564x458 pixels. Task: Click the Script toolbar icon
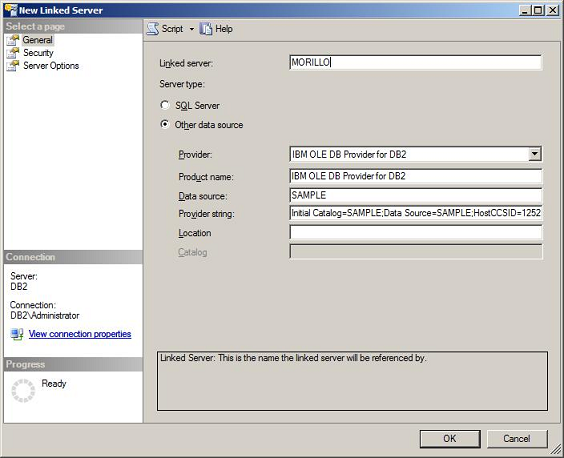[x=153, y=29]
